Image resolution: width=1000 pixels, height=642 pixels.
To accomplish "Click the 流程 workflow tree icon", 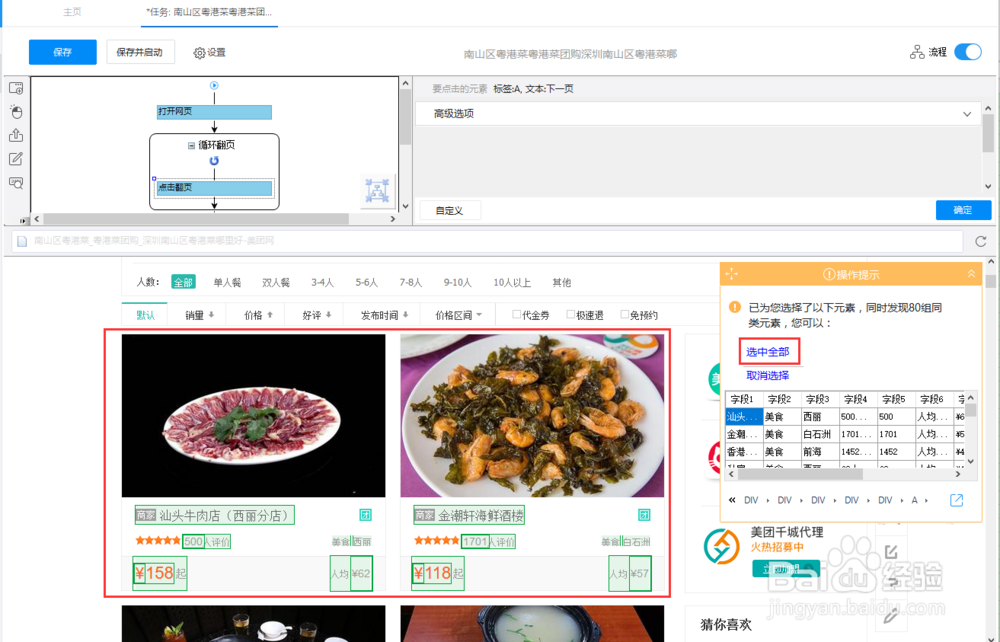I will (917, 52).
